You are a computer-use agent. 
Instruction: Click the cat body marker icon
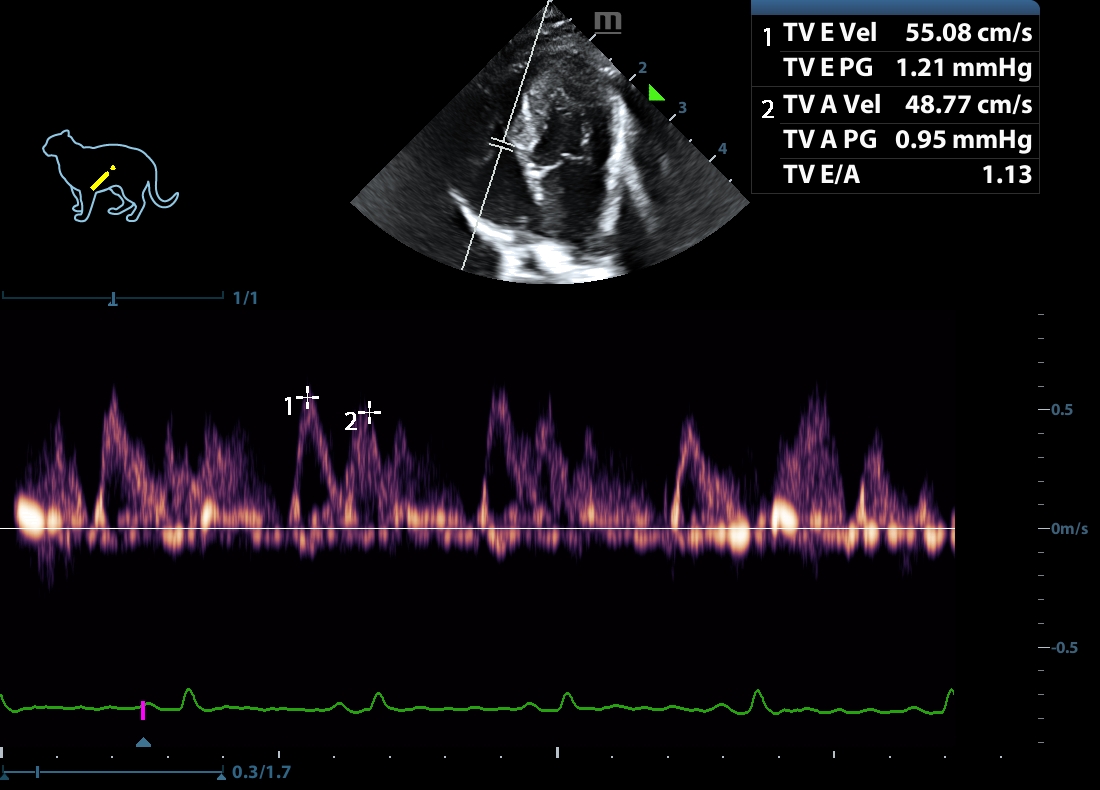[x=110, y=175]
